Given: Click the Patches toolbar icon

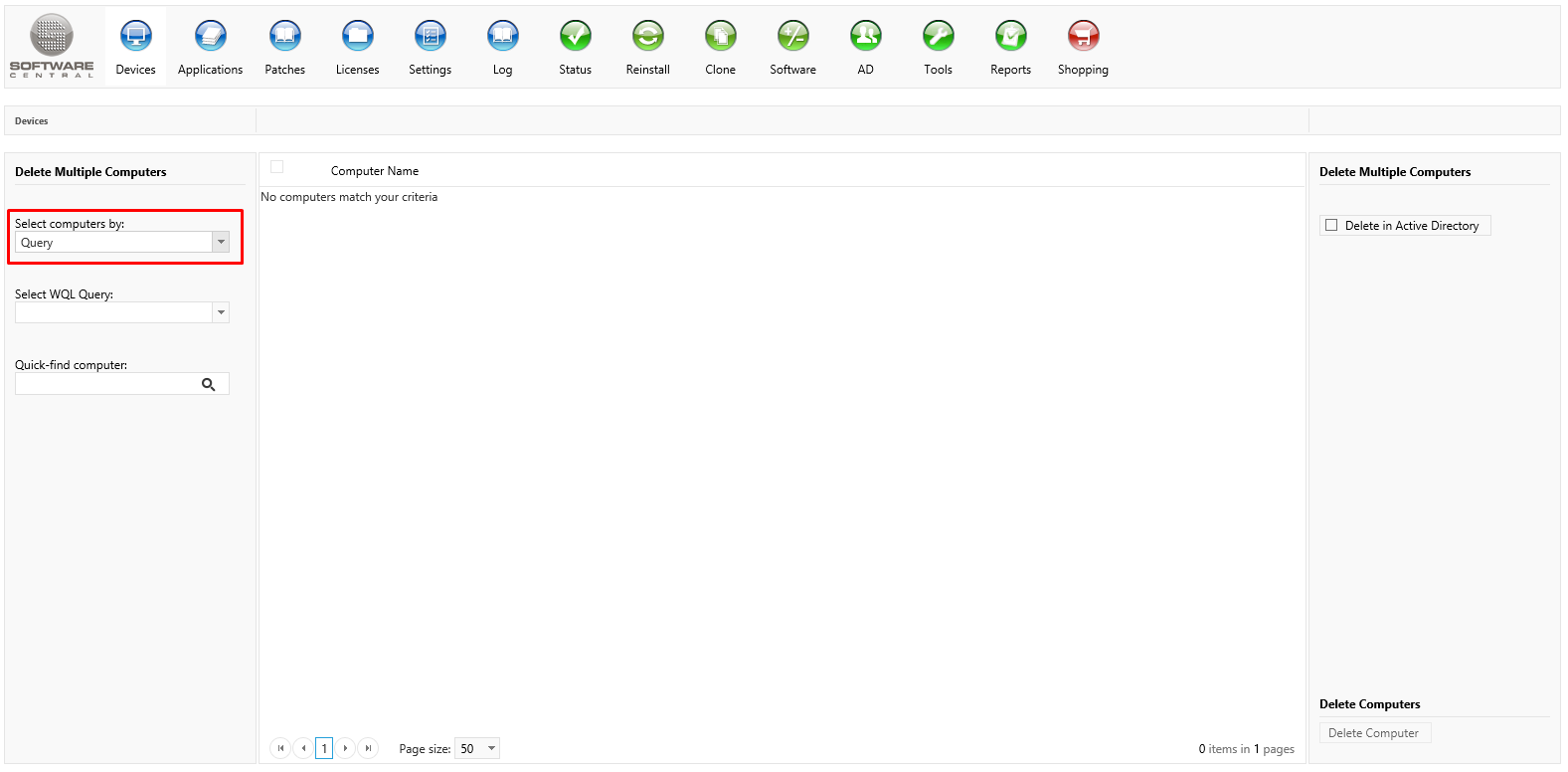Looking at the screenshot, I should pyautogui.click(x=284, y=37).
